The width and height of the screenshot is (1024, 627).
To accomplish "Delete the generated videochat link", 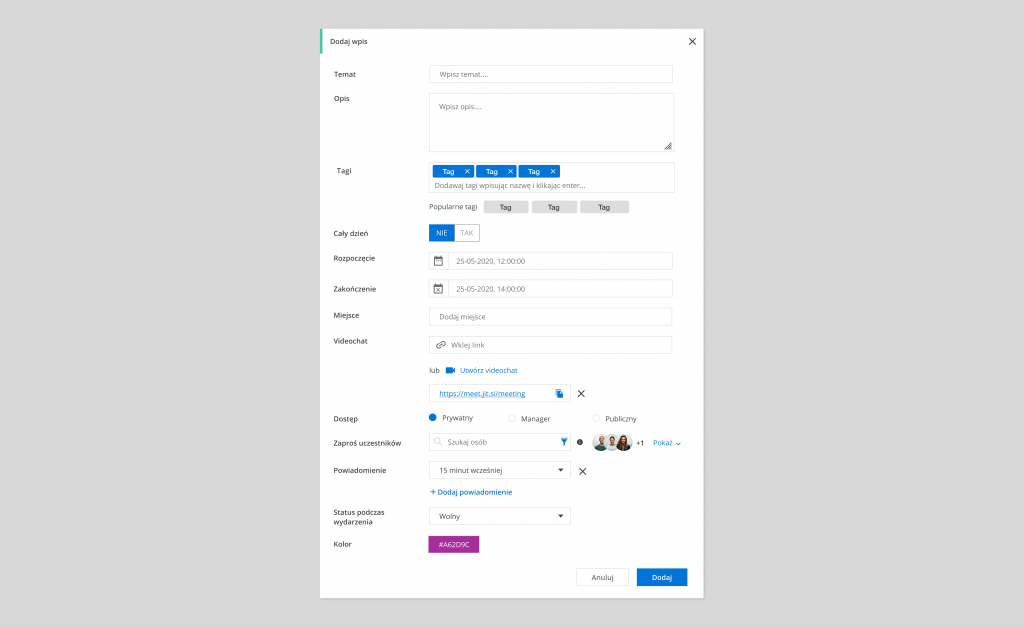I will [x=581, y=394].
